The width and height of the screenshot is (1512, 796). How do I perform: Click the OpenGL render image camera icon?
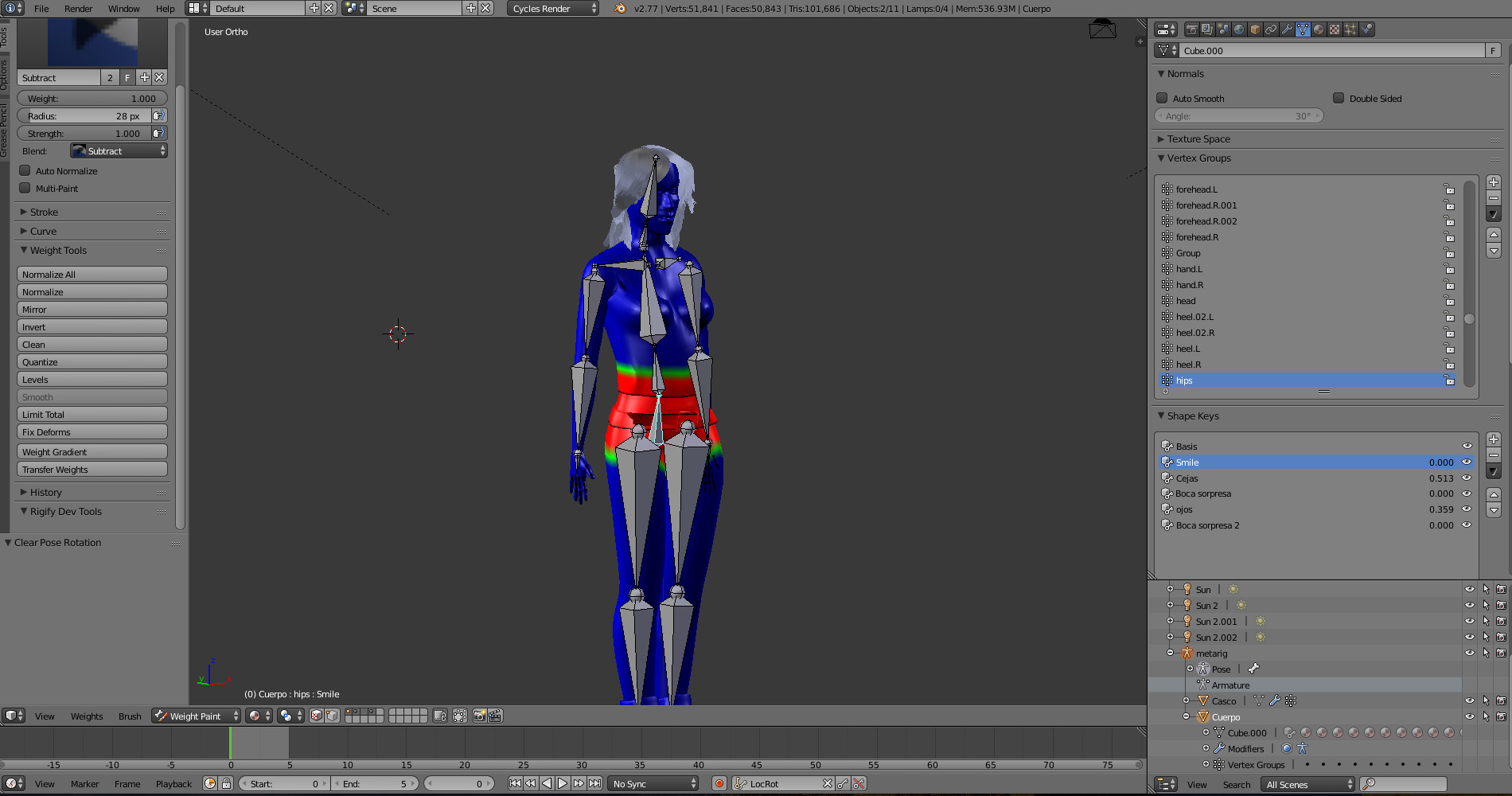(x=479, y=716)
